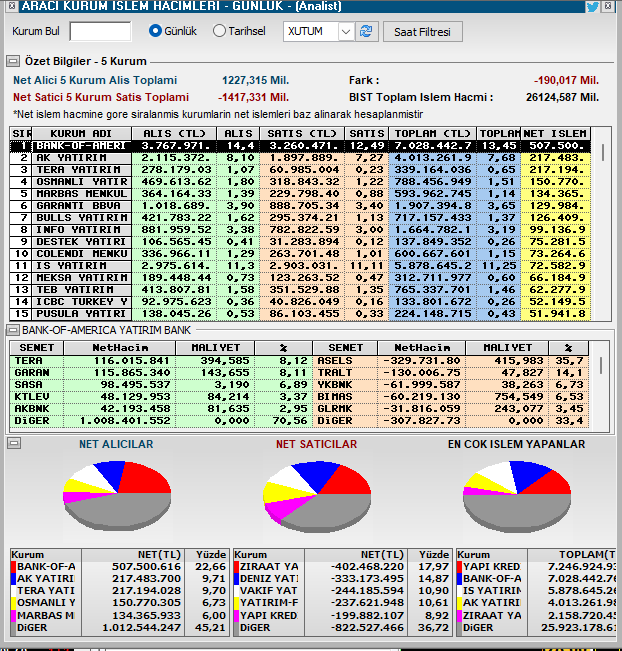Collapse the pie charts section toggle icon
This screenshot has width=622, height=651.
click(14, 443)
